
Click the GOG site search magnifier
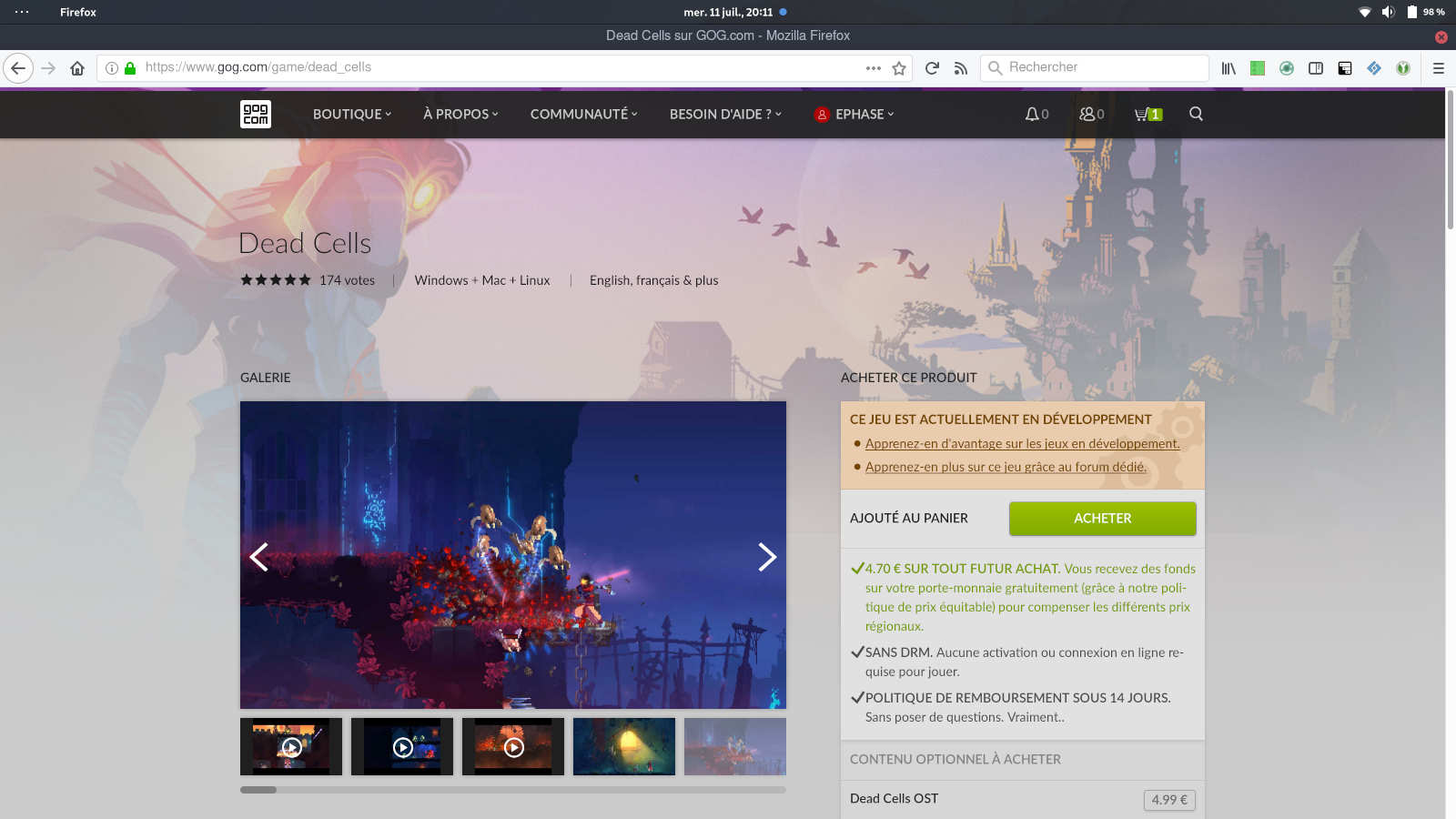pyautogui.click(x=1196, y=114)
